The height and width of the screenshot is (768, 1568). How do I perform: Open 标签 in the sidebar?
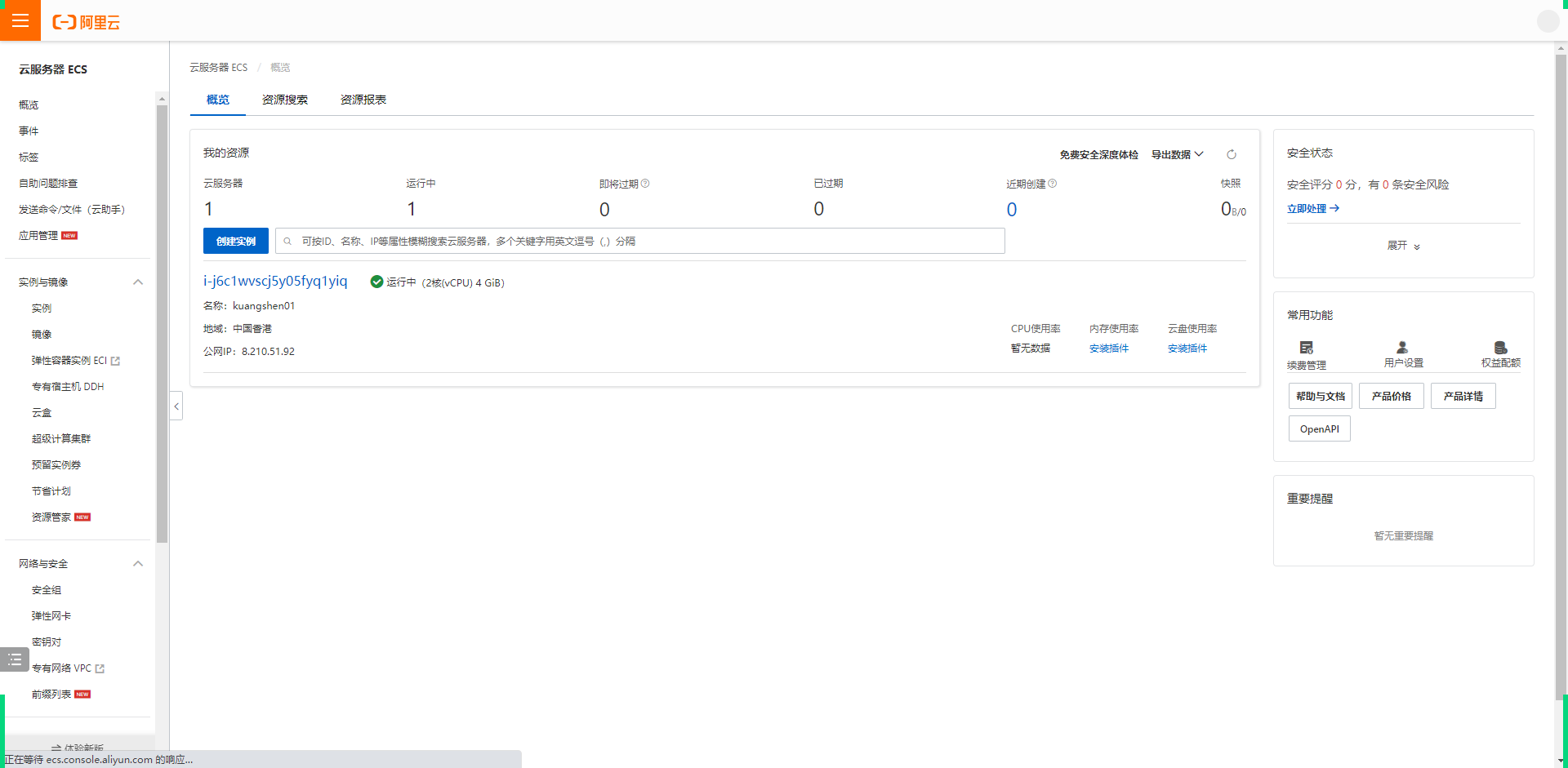point(29,157)
